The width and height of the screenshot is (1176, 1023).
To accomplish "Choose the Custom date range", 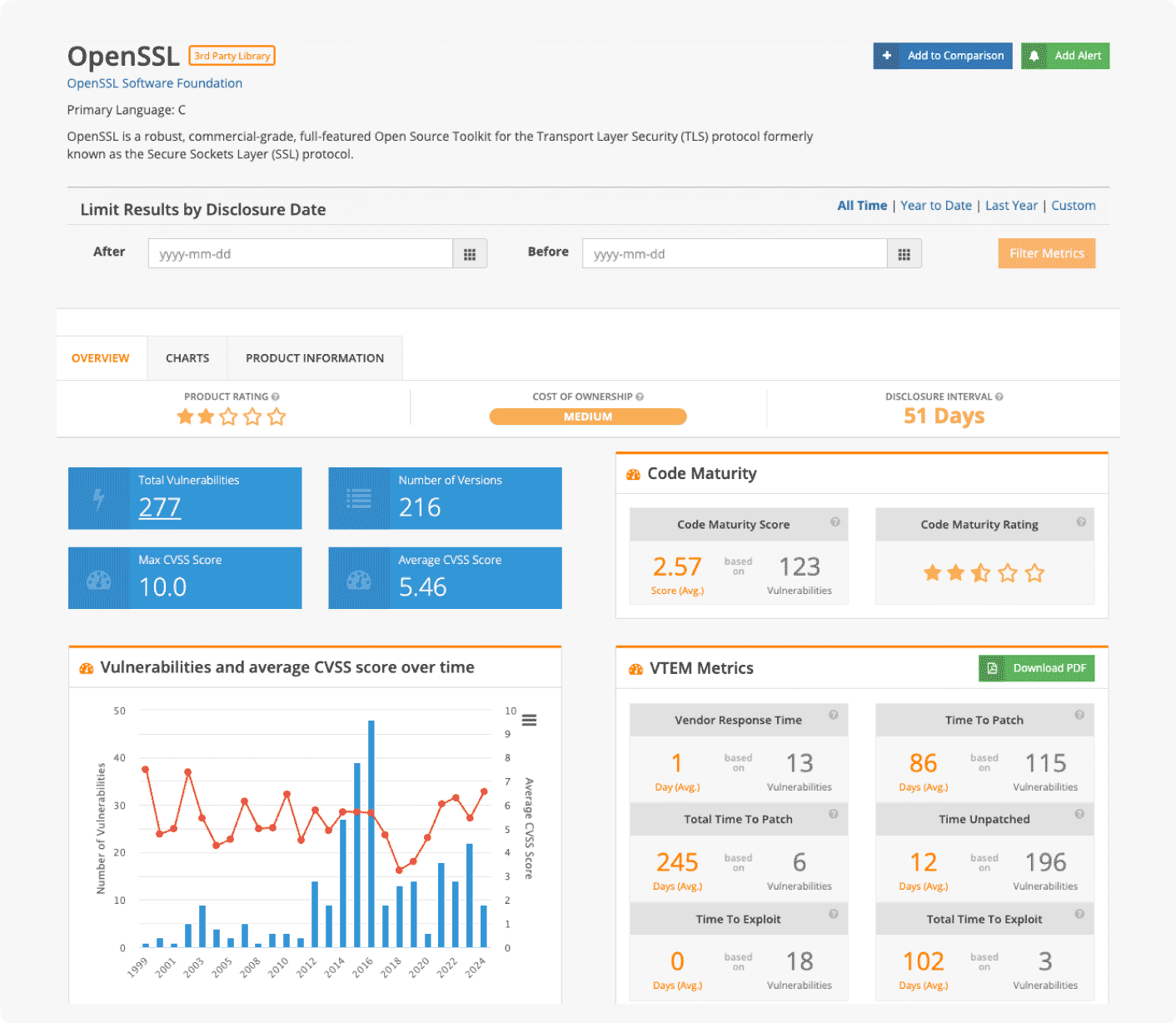I will pyautogui.click(x=1074, y=206).
